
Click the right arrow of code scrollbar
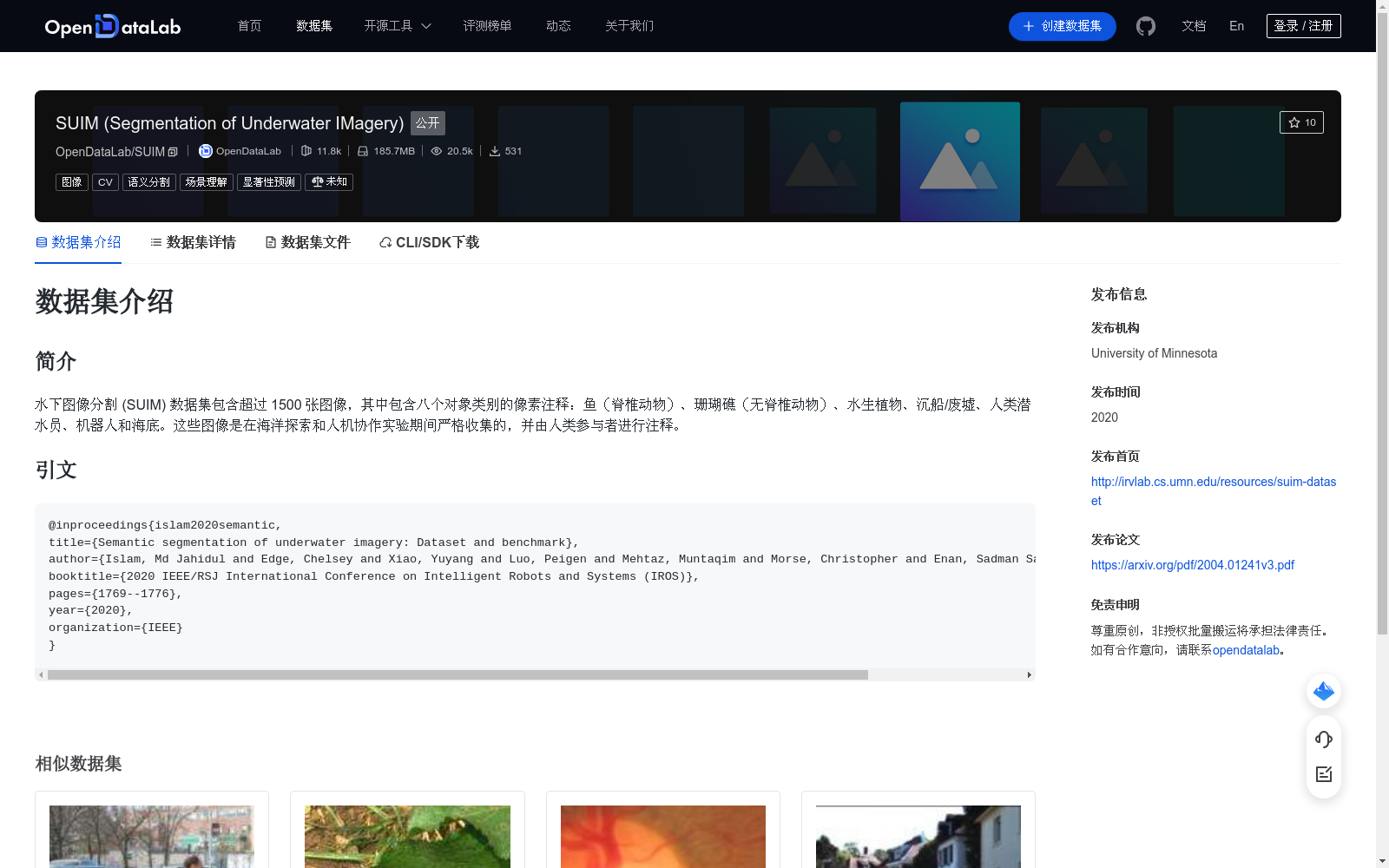click(x=1030, y=674)
